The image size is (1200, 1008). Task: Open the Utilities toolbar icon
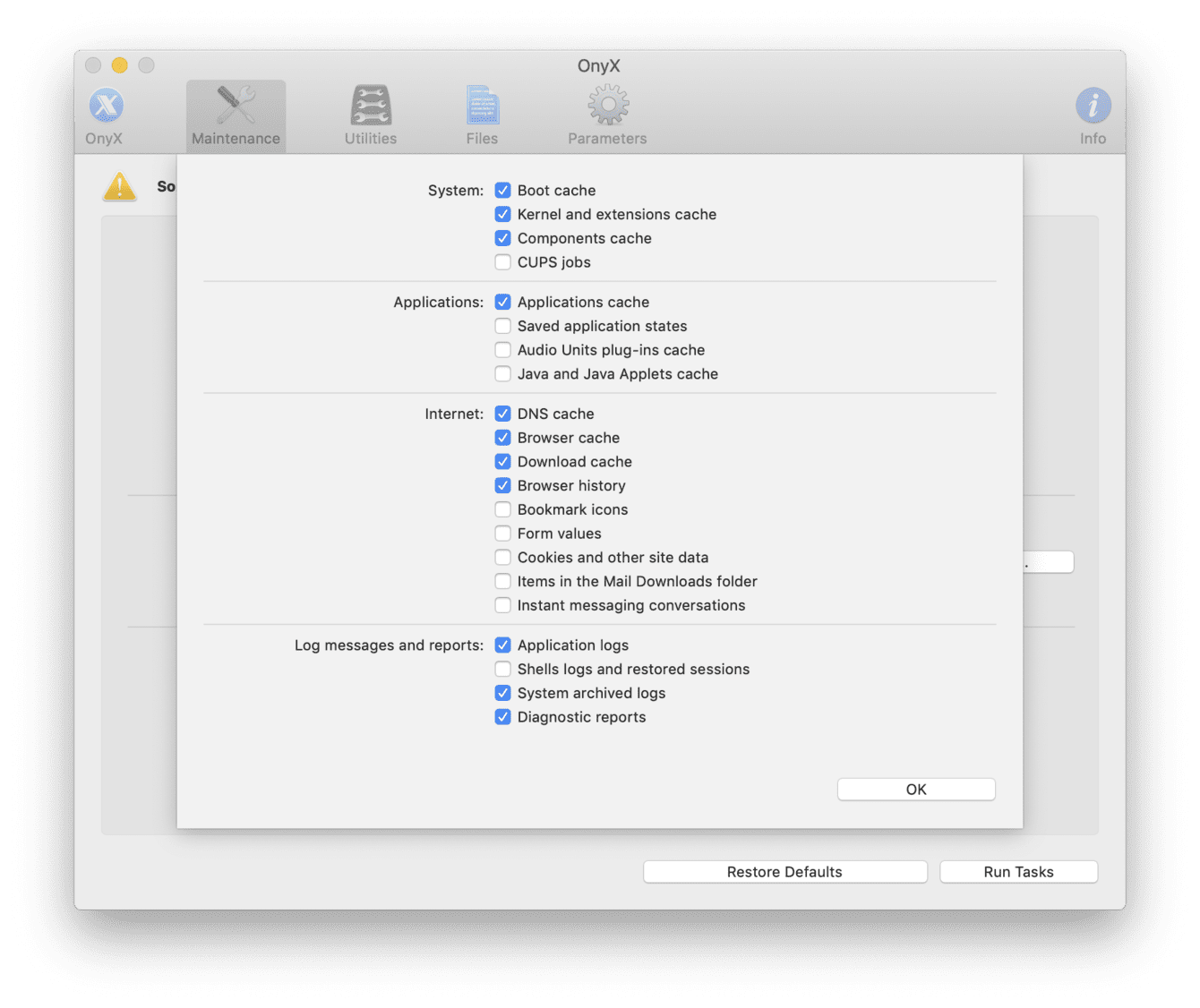(371, 107)
